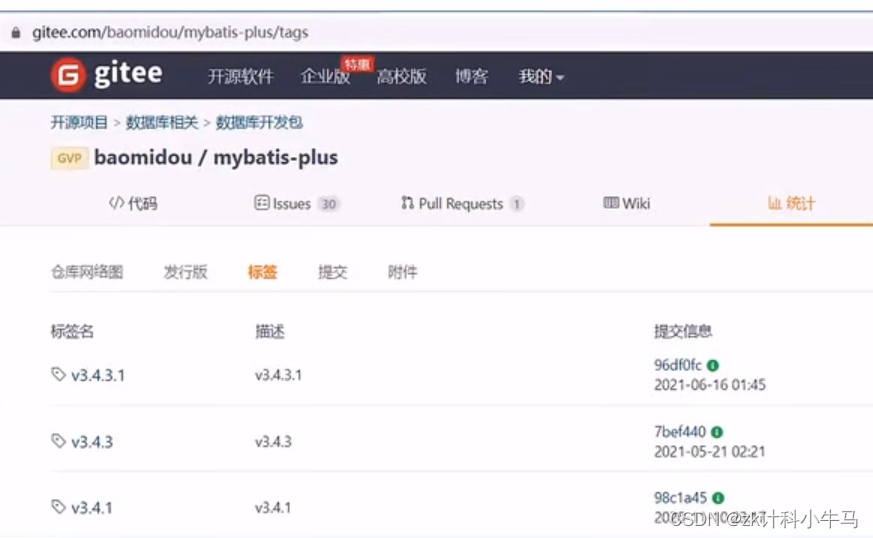Click the tag icon beside v3.4.3.1
This screenshot has width=873, height=538.
point(58,374)
